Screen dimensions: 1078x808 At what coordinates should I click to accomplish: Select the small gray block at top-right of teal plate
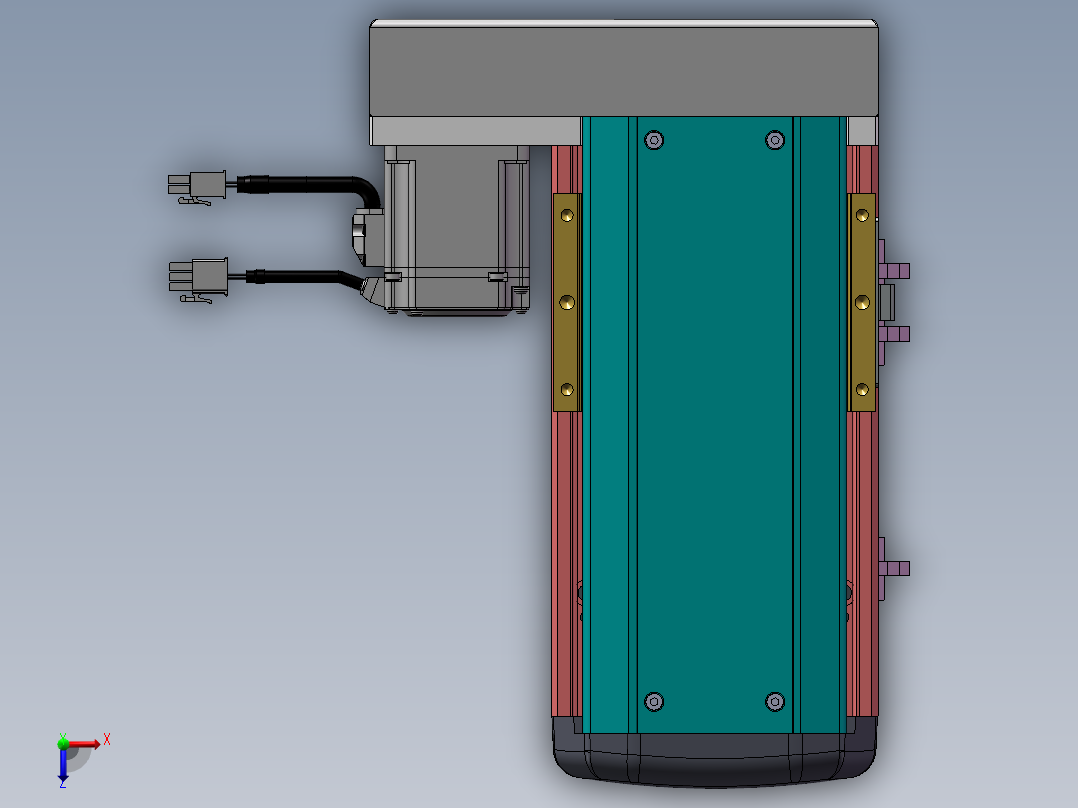tap(862, 131)
